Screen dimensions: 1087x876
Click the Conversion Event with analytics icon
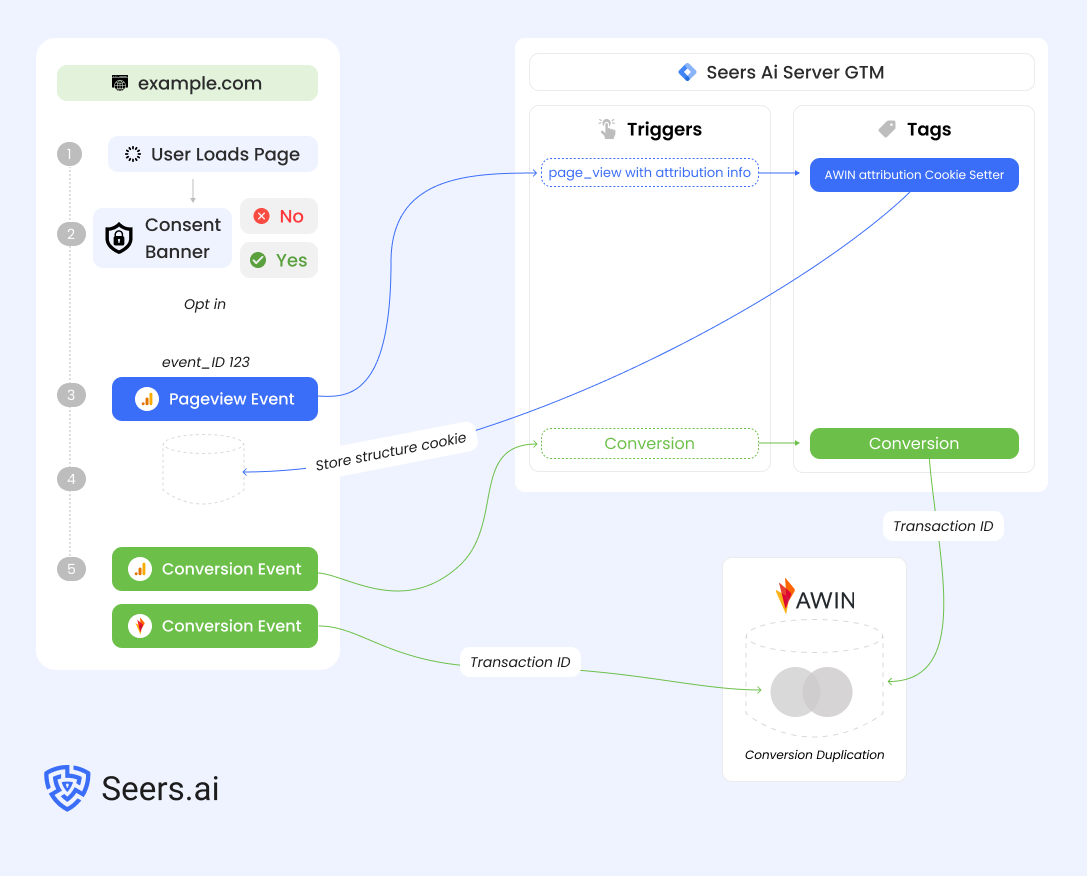pyautogui.click(x=215, y=569)
